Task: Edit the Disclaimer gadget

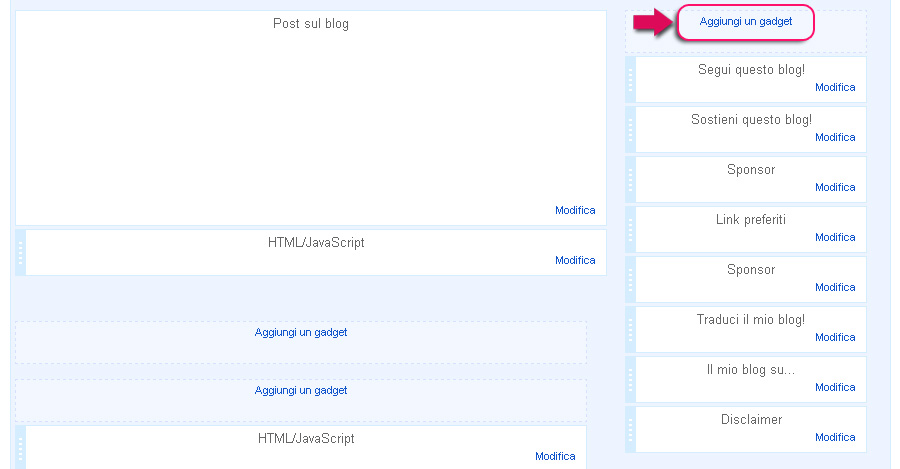Action: coord(835,437)
